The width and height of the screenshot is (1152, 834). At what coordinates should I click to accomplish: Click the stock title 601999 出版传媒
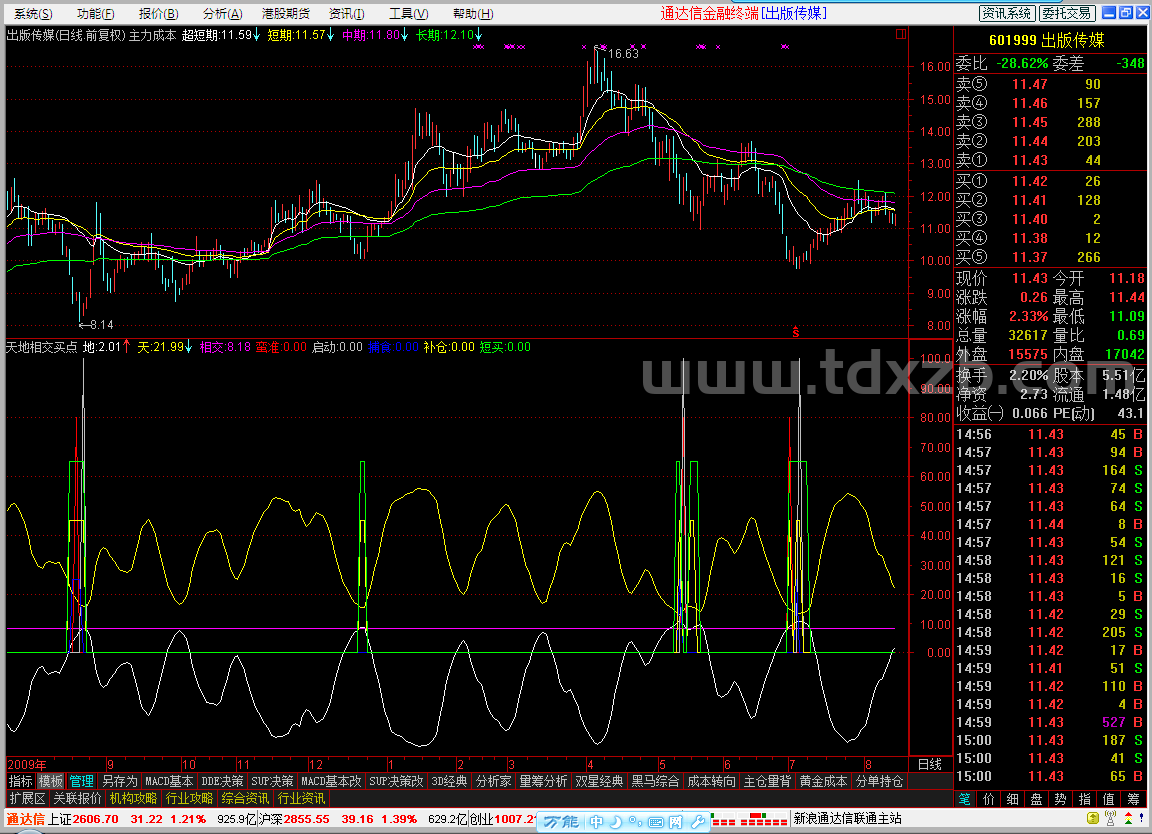[1046, 40]
